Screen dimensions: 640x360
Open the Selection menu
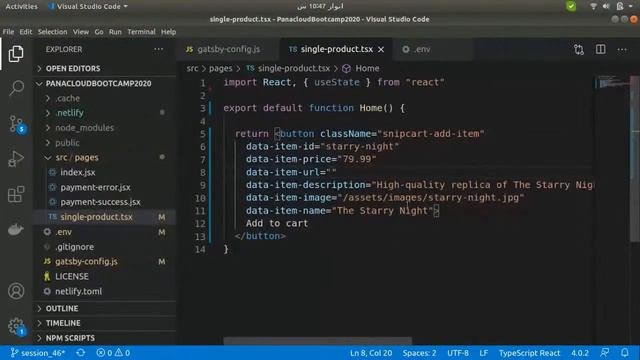pos(52,32)
